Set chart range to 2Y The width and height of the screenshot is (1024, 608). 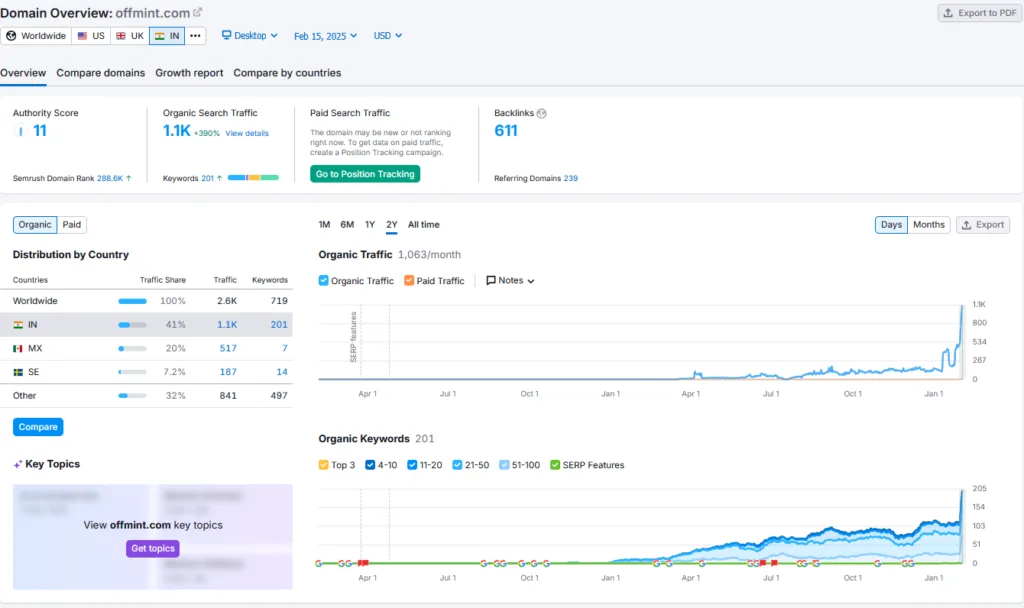[x=391, y=225]
